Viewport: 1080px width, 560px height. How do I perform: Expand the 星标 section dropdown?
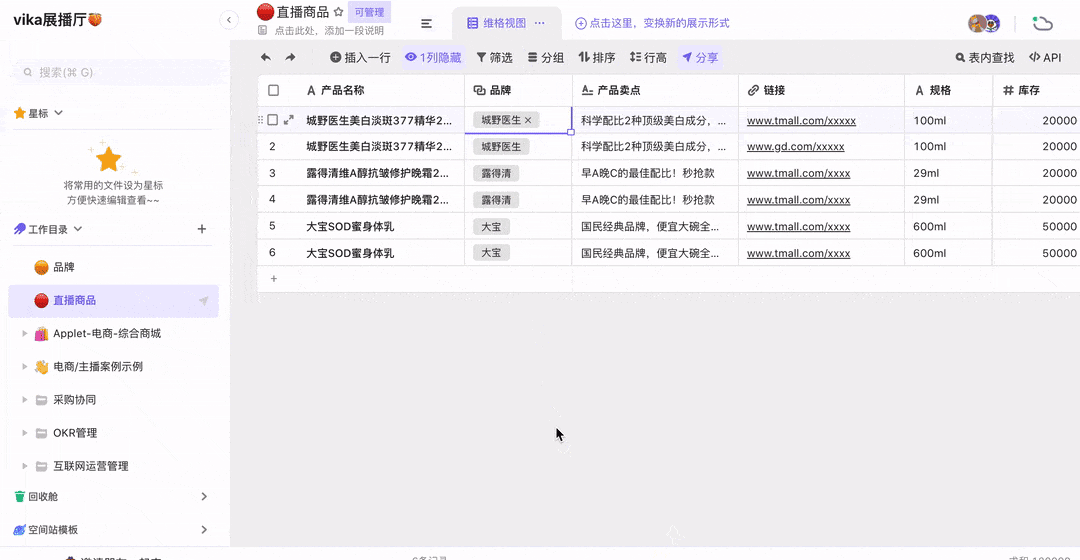click(x=58, y=113)
